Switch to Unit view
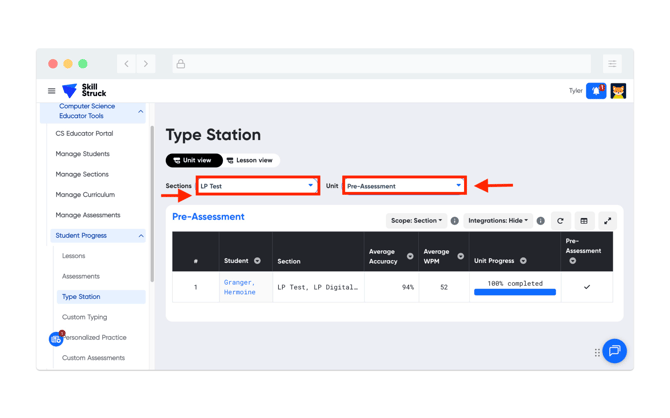This screenshot has height=418, width=670. 194,160
